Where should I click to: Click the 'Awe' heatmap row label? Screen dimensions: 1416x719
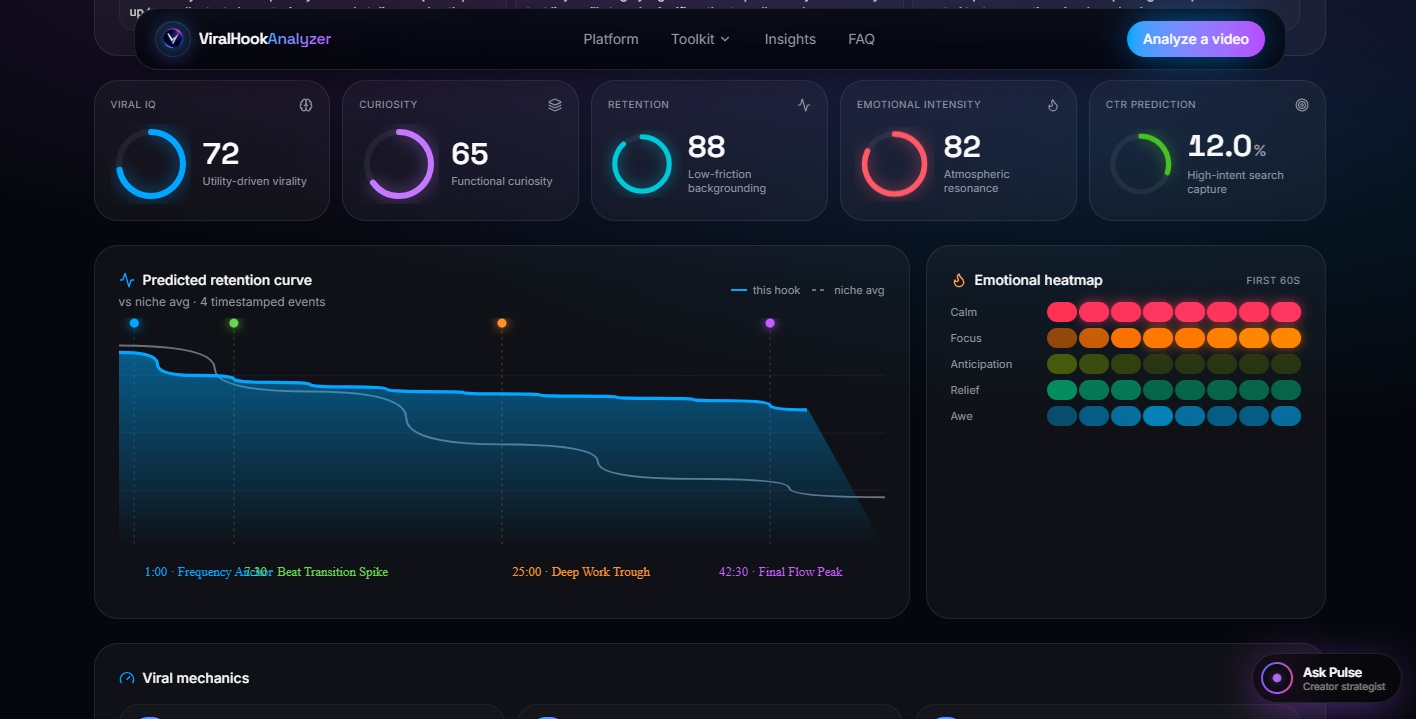tap(961, 416)
